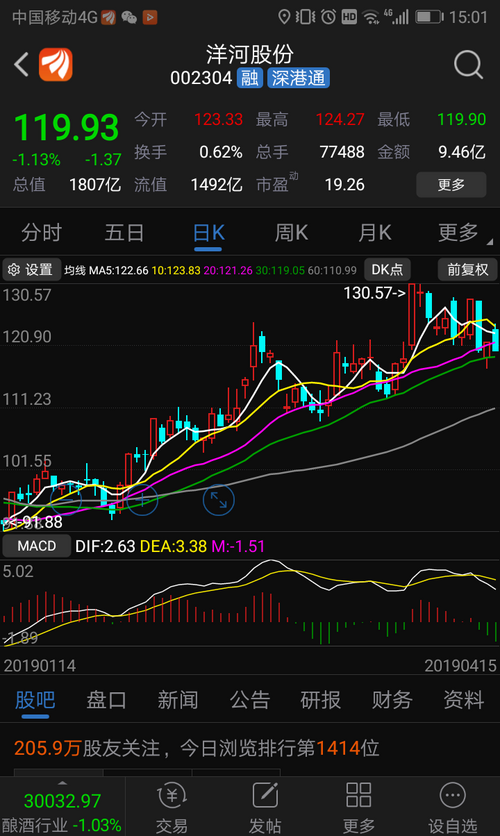Tap the current price 119.93
The width and height of the screenshot is (500, 836).
pyautogui.click(x=66, y=128)
